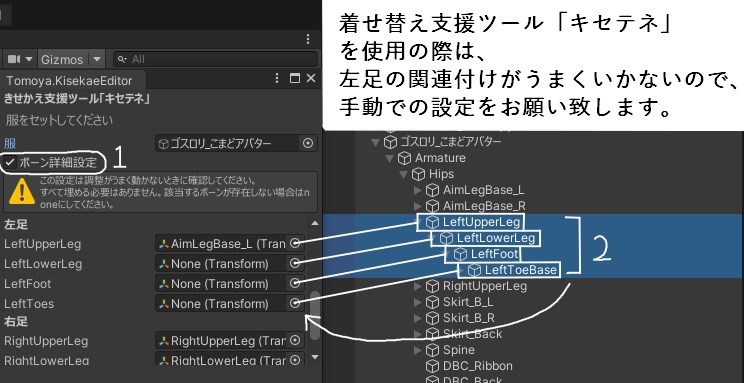Open KisekaeEditor window options menu
The width and height of the screenshot is (744, 383).
278,79
